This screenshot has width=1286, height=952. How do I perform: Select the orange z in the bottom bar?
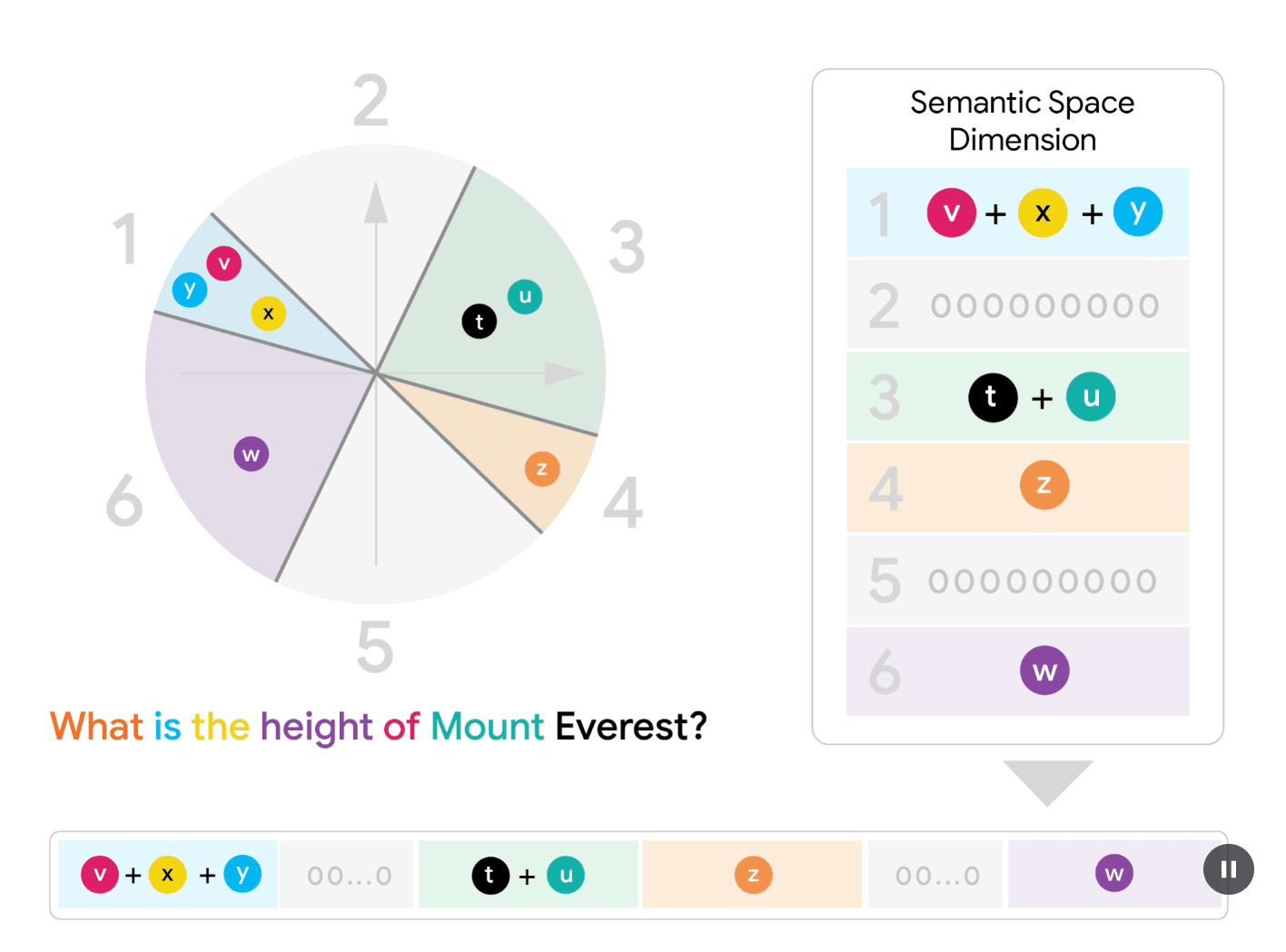[753, 875]
